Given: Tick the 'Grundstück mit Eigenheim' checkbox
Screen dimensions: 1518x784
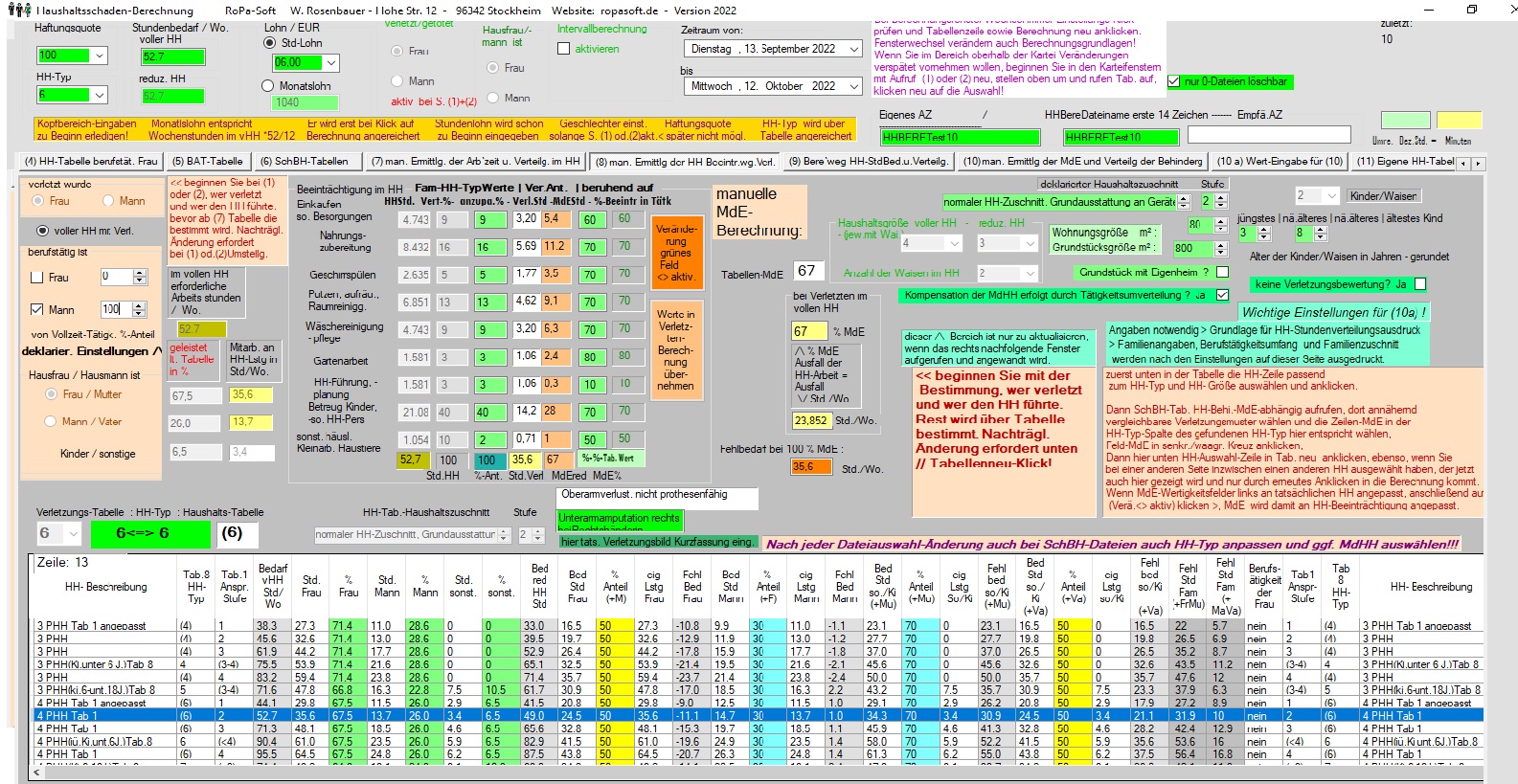Looking at the screenshot, I should tap(1222, 273).
